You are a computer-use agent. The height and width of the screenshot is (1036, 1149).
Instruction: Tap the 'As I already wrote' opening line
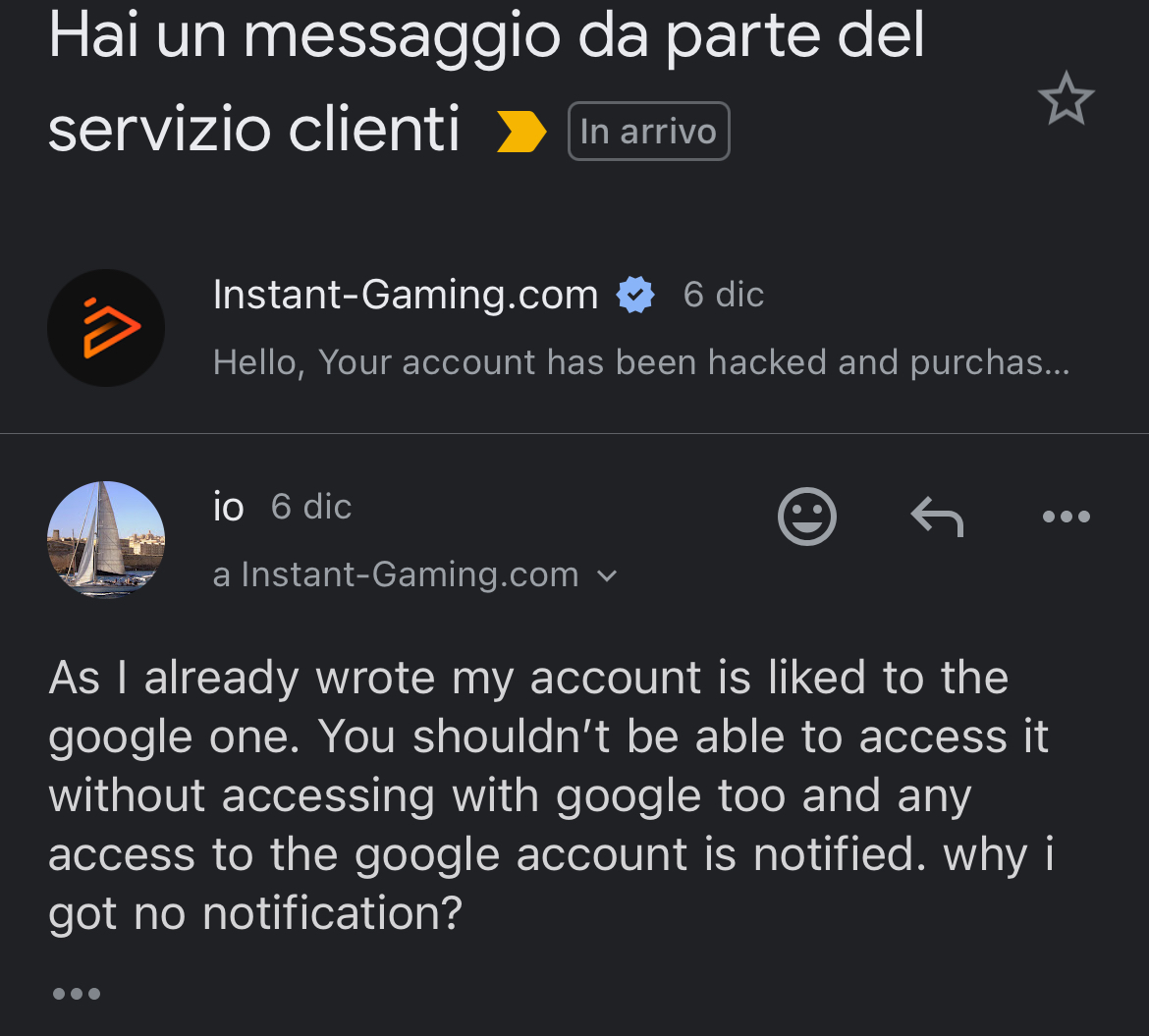click(527, 678)
